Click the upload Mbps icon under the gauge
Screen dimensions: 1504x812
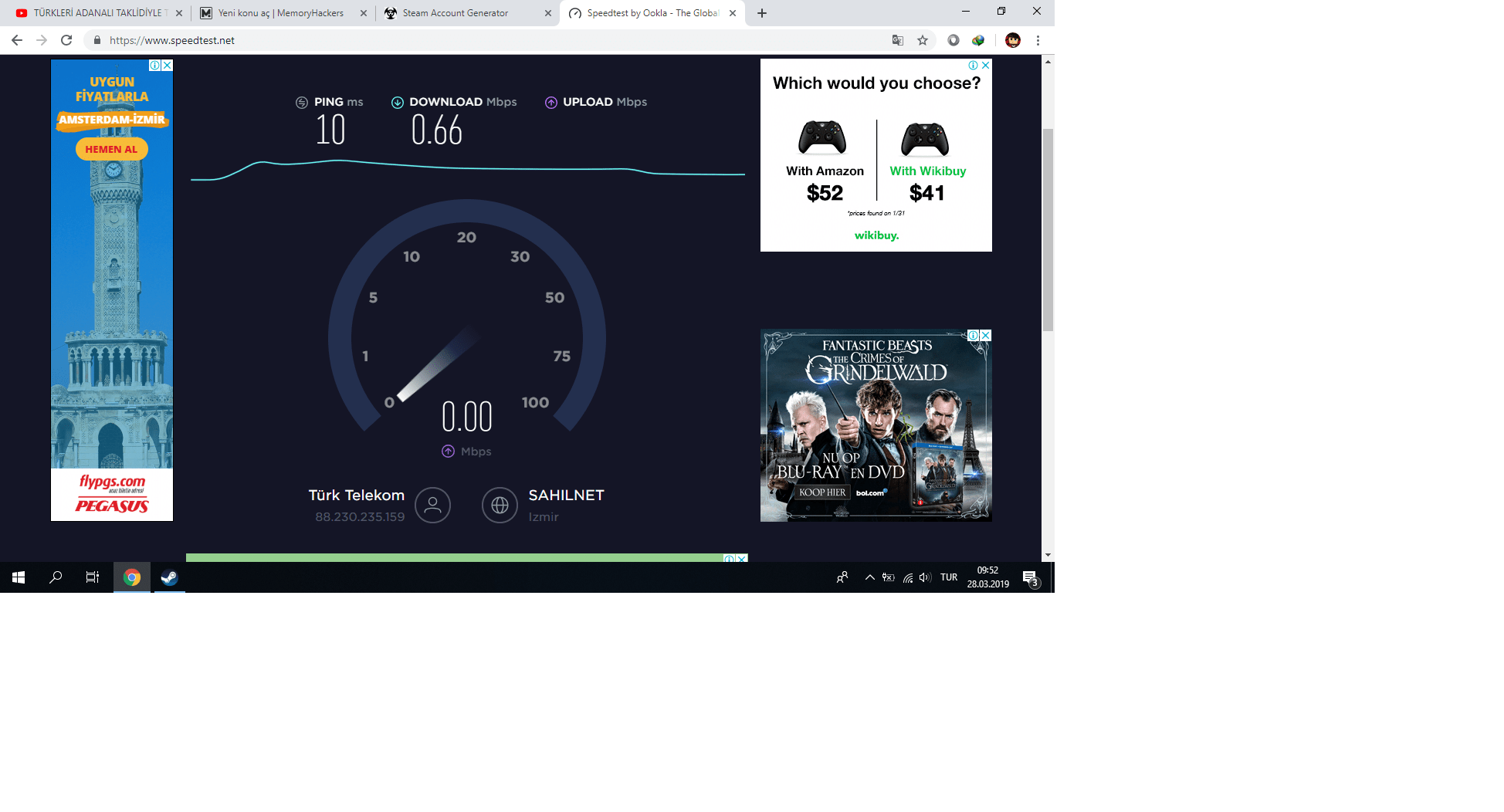point(448,452)
